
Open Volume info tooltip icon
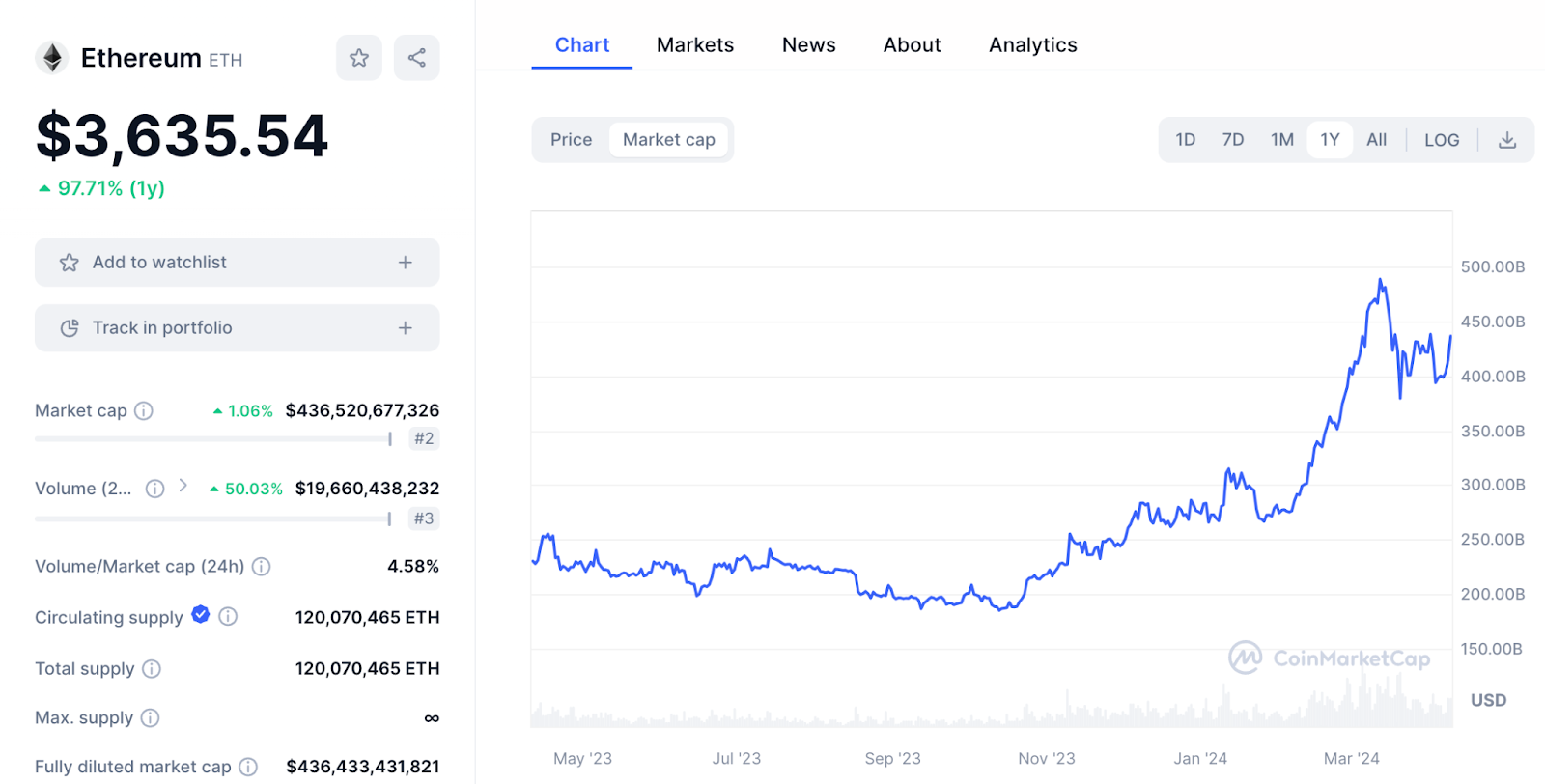tap(154, 489)
